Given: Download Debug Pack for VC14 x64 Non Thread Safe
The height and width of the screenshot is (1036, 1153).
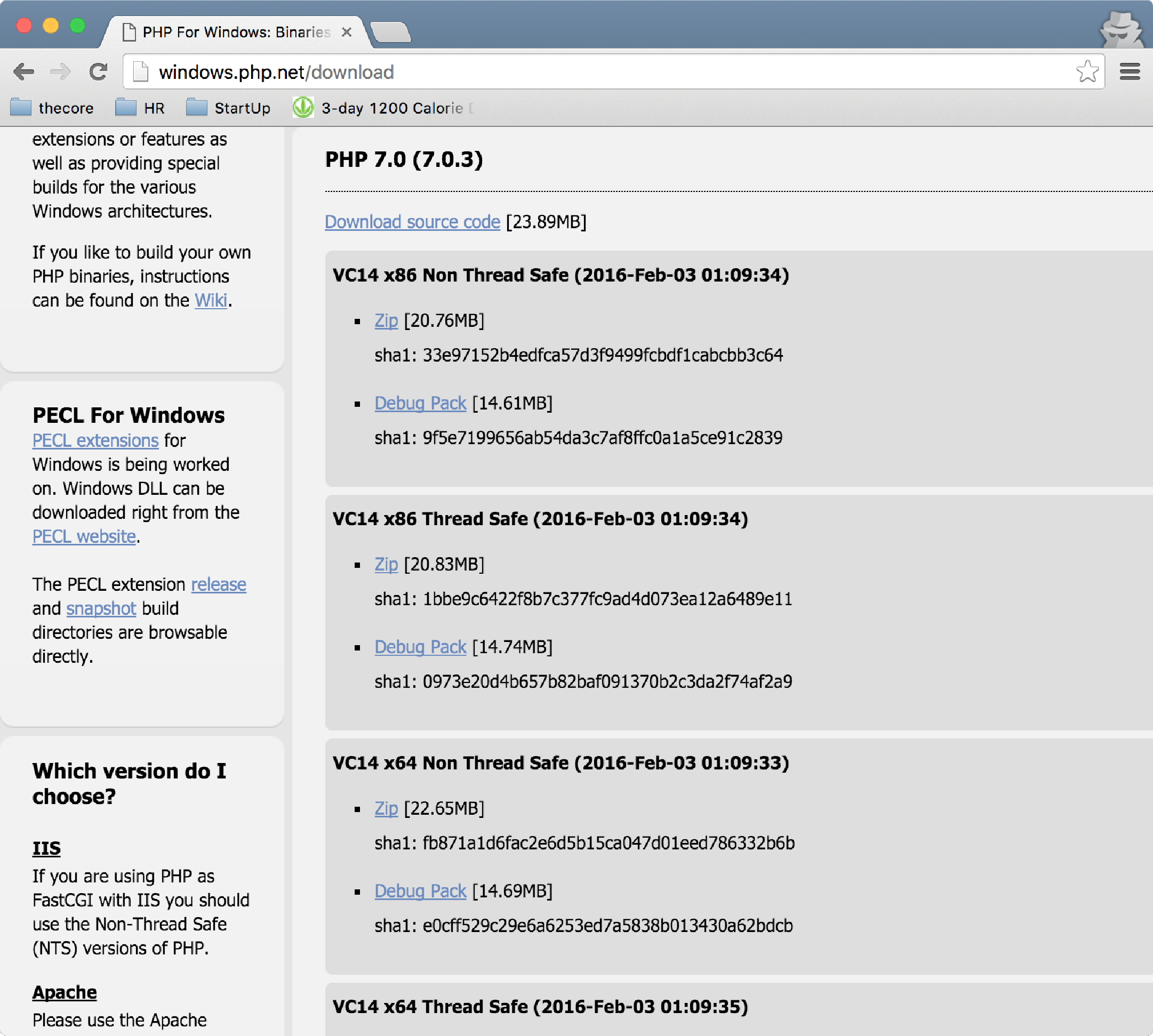Looking at the screenshot, I should click(x=420, y=891).
